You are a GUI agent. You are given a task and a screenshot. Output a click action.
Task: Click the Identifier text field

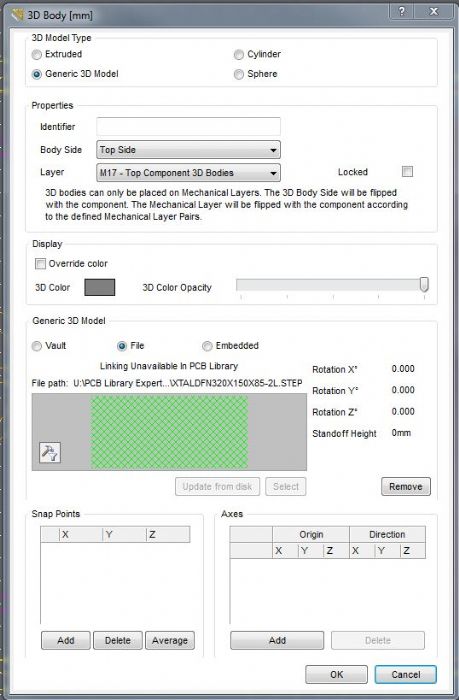point(188,126)
